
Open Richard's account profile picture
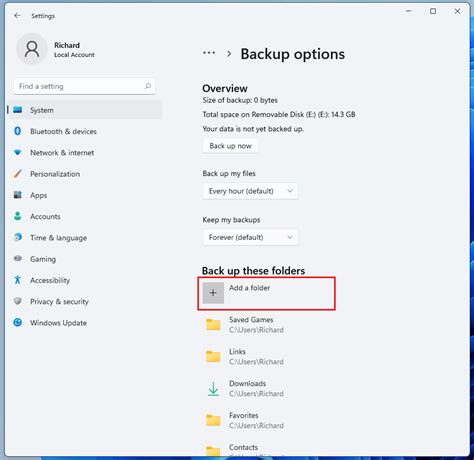[32, 49]
